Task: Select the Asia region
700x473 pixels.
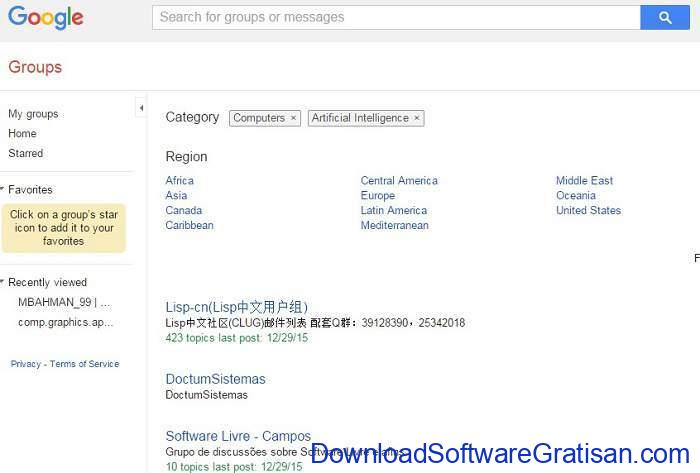Action: pos(176,195)
